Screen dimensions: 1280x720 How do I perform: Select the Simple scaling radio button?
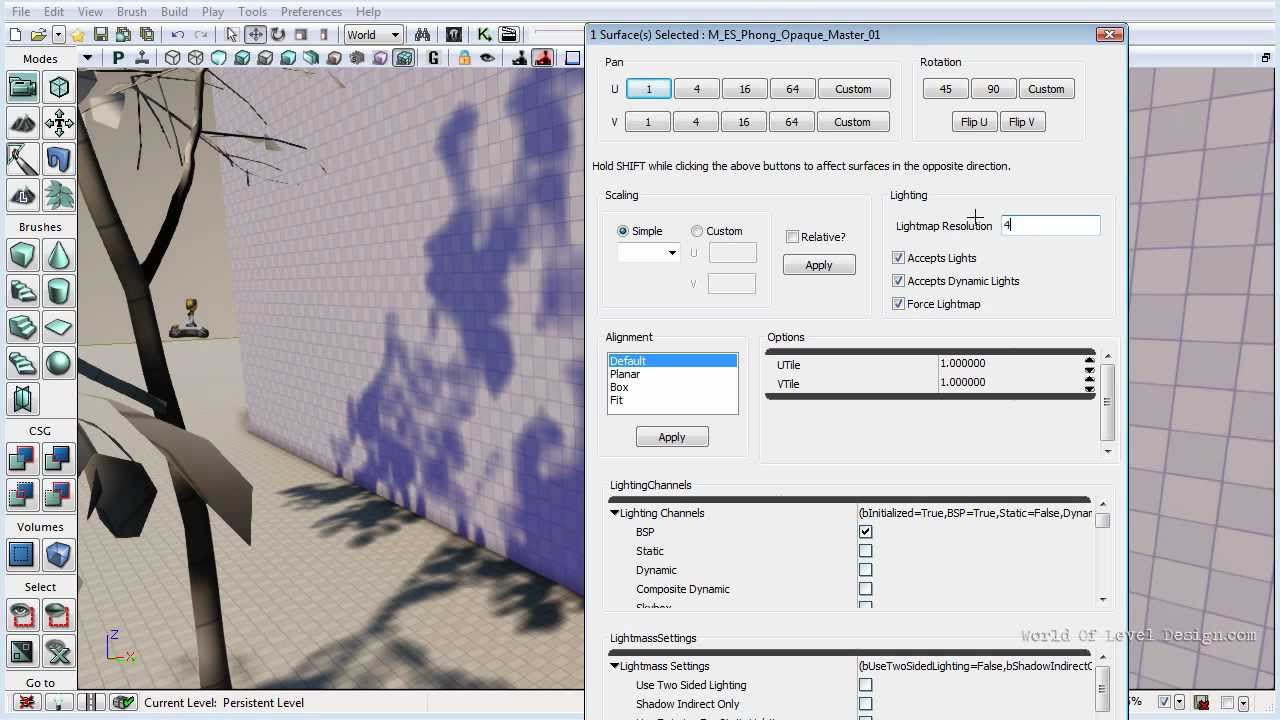tap(623, 231)
